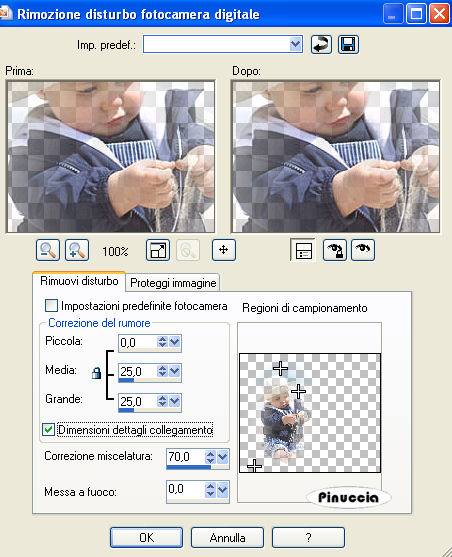Click the proof eye icon

point(363,250)
